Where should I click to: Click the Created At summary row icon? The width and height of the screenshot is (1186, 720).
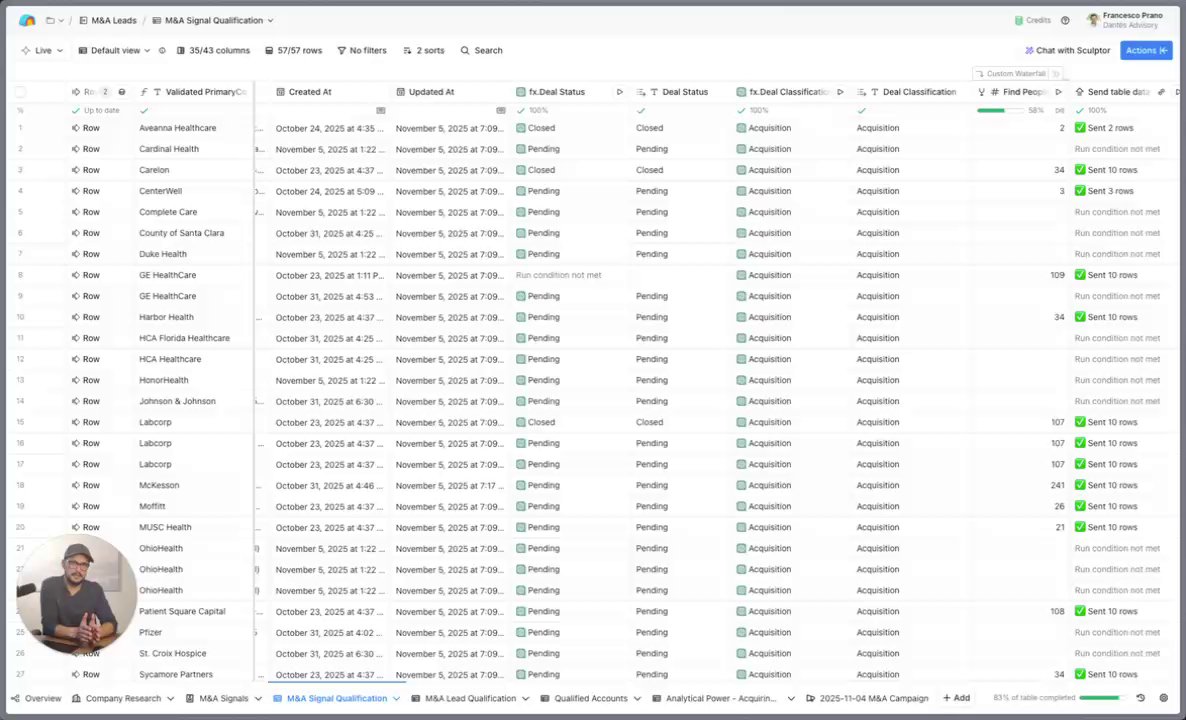(x=380, y=110)
